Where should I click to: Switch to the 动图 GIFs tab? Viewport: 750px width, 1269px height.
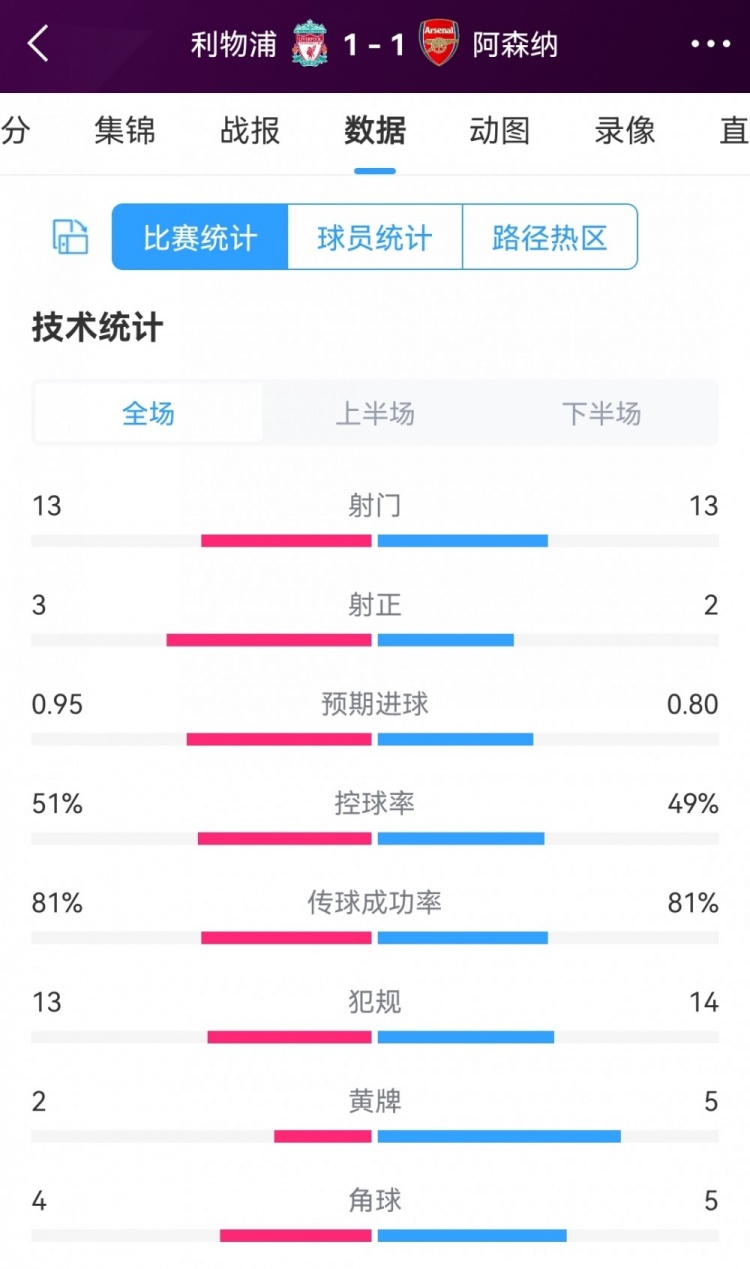[498, 130]
